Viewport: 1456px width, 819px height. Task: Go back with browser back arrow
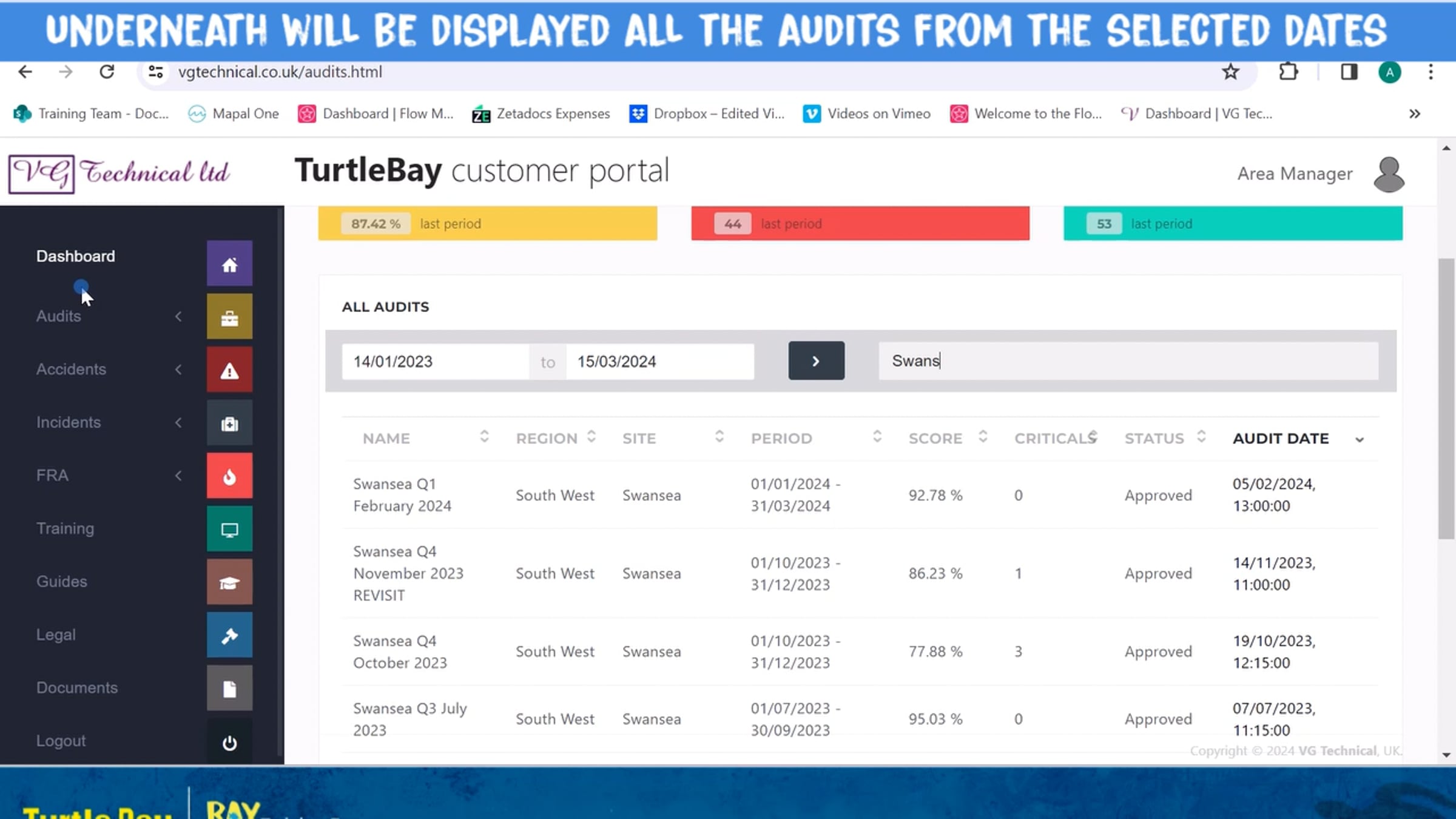point(25,72)
